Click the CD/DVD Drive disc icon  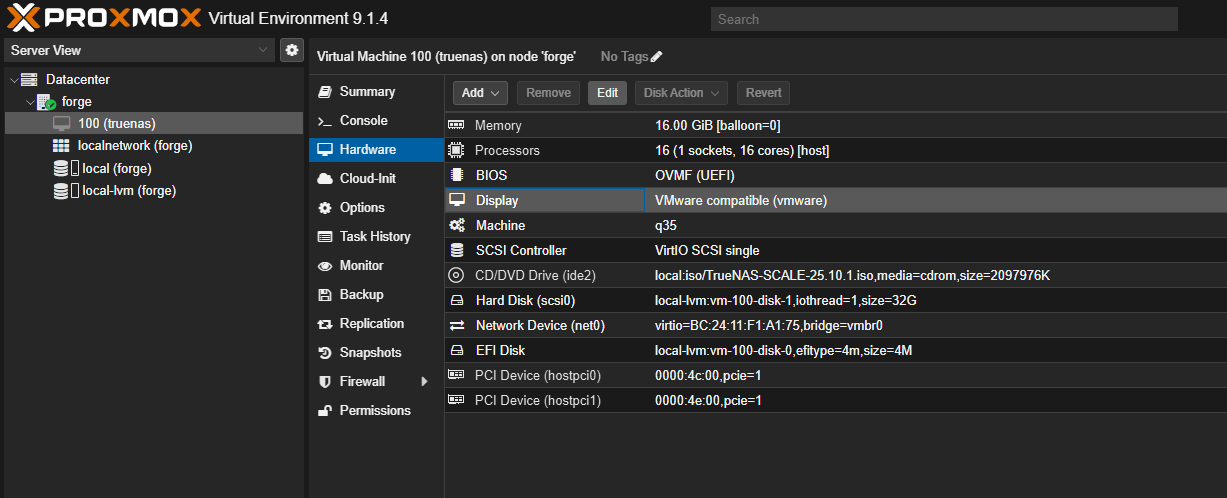coord(456,275)
